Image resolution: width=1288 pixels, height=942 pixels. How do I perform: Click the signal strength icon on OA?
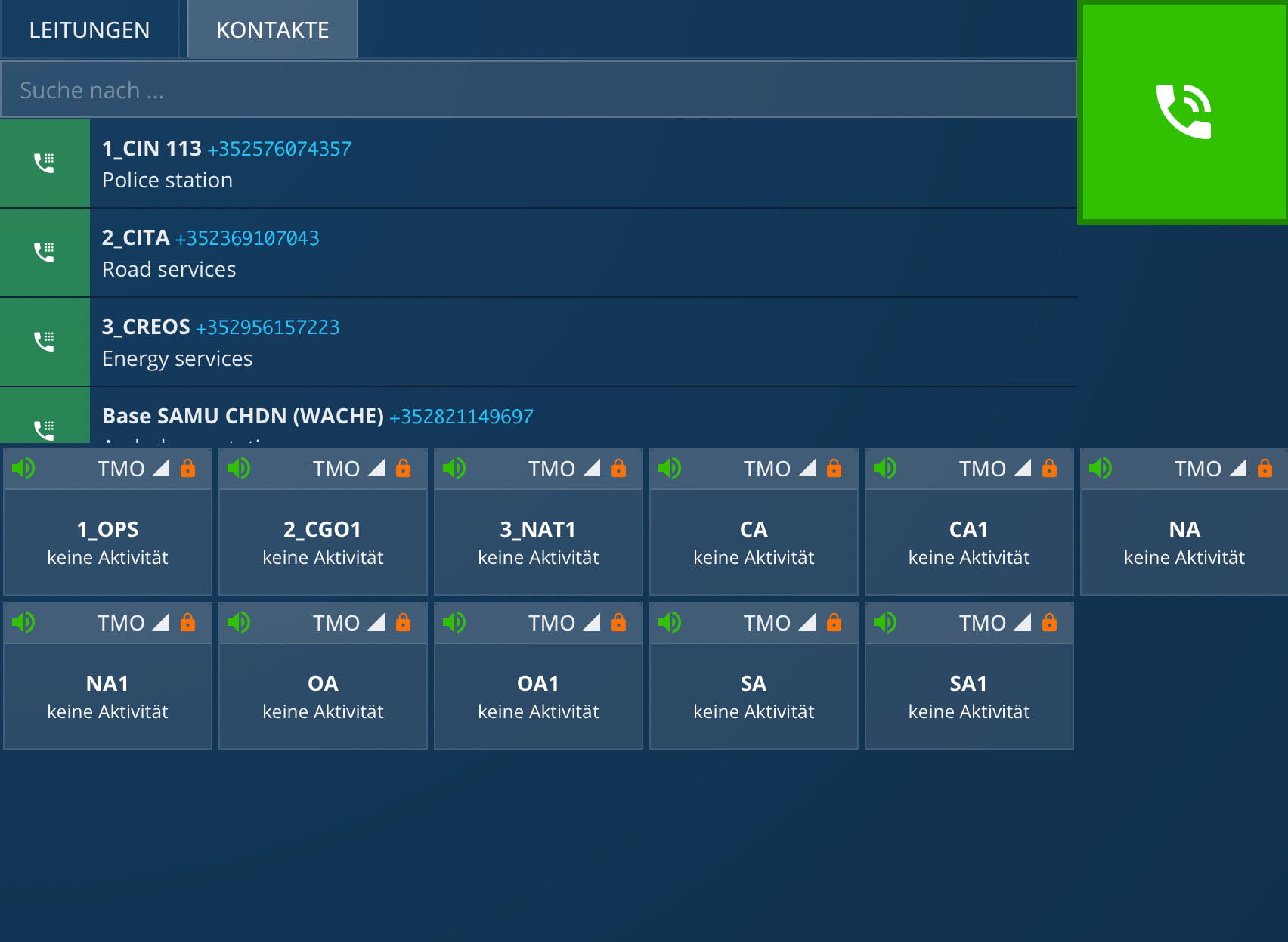pos(376,623)
